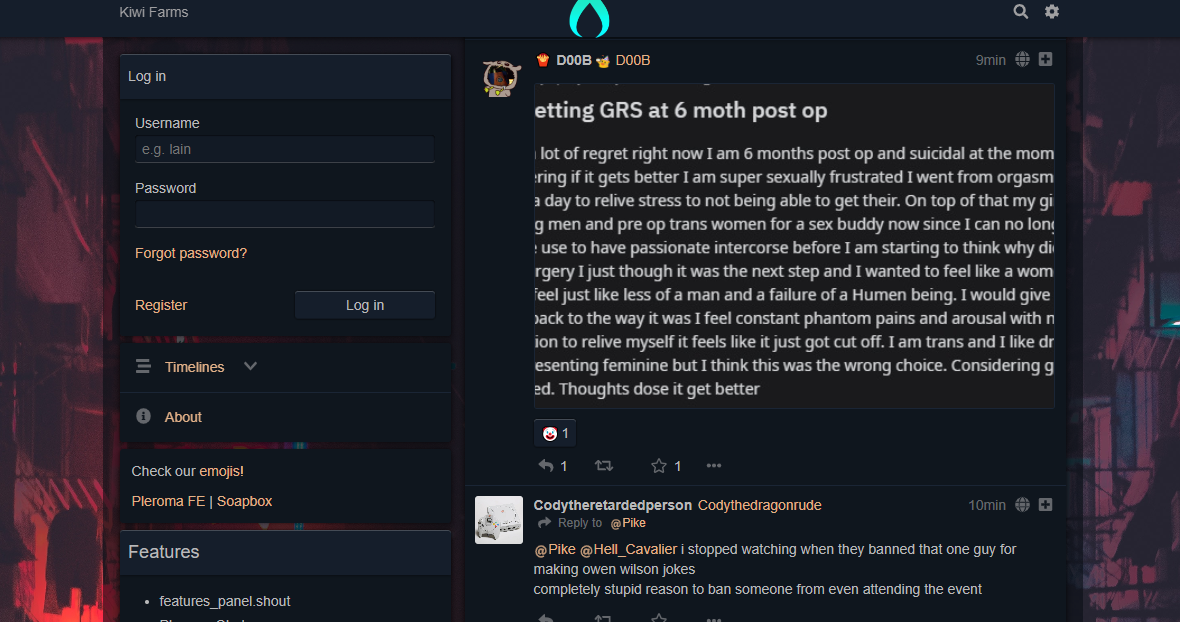Click the Forgot password link

[191, 253]
